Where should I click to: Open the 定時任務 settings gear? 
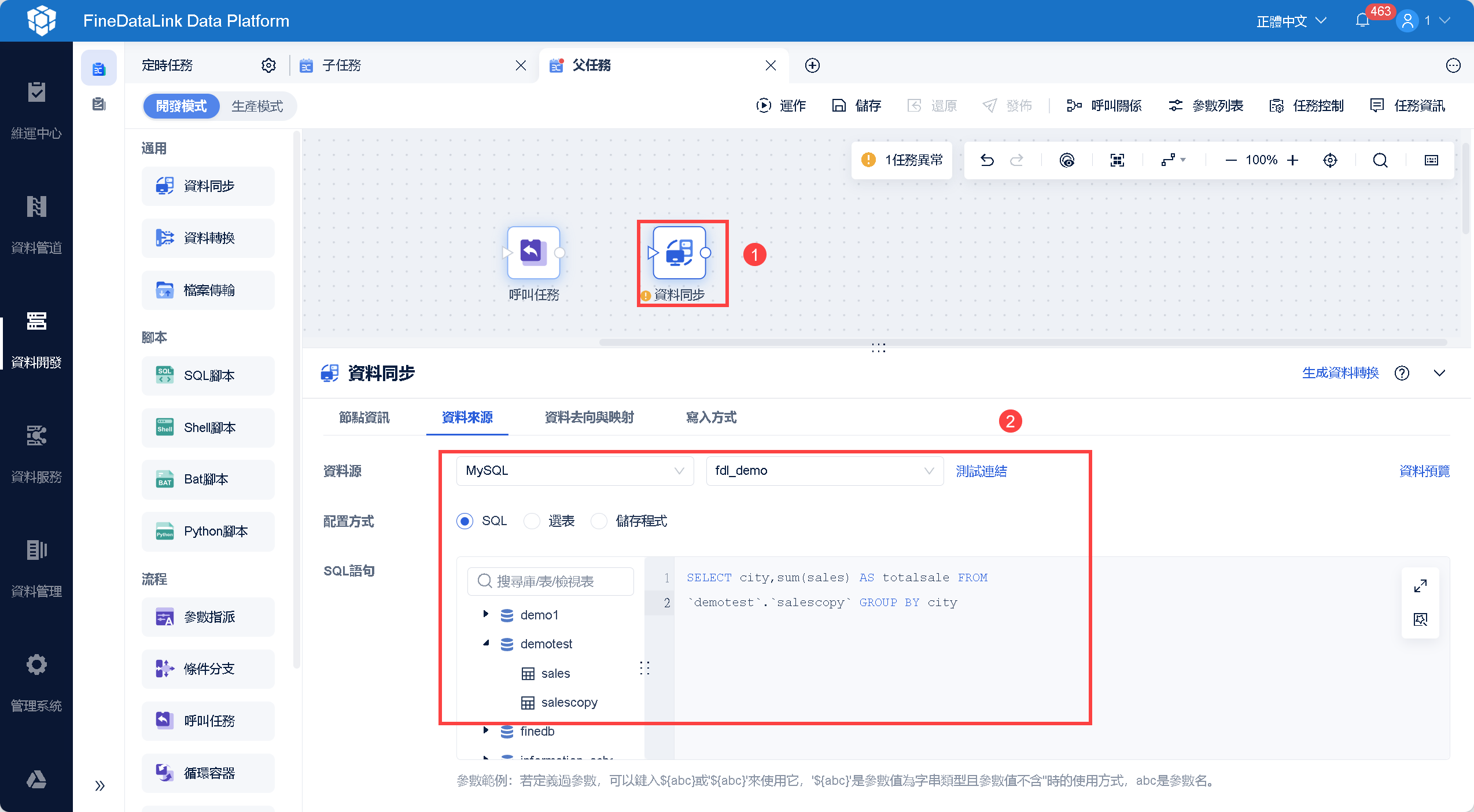coord(268,65)
